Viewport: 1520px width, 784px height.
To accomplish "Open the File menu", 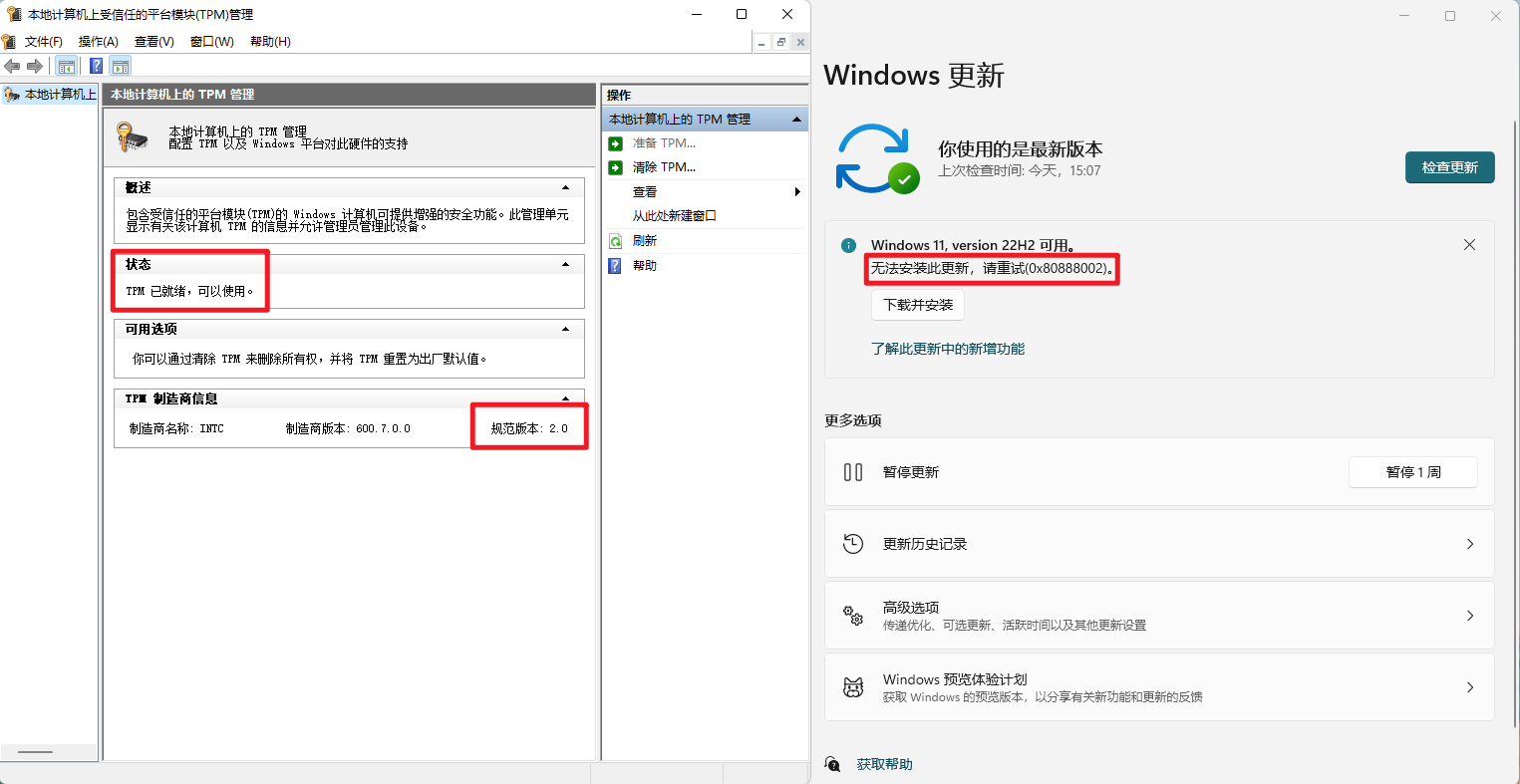I will pos(43,42).
